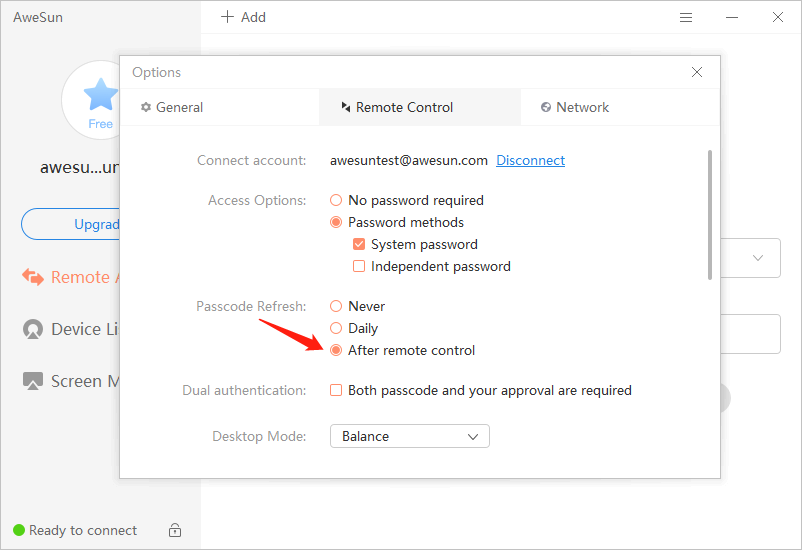The height and width of the screenshot is (550, 802).
Task: Click the truncated awesu... account name
Action: click(80, 167)
